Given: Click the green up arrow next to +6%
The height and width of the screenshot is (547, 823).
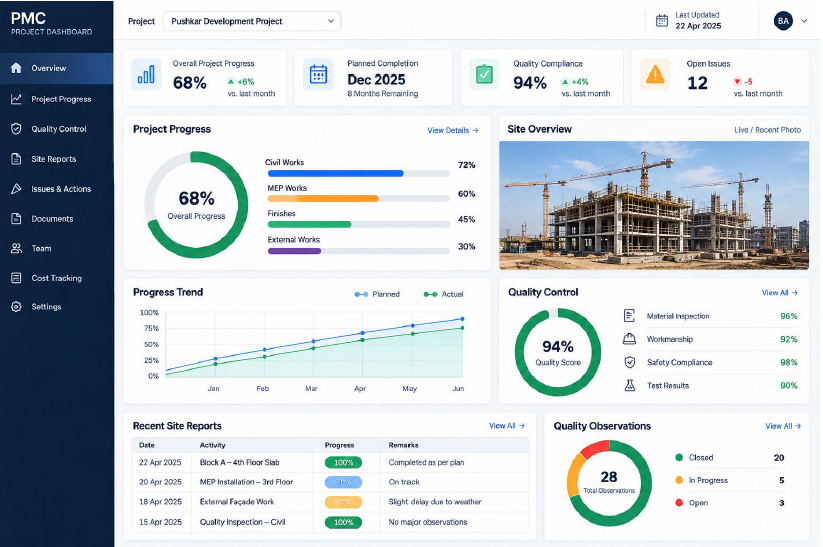Looking at the screenshot, I should [x=230, y=81].
